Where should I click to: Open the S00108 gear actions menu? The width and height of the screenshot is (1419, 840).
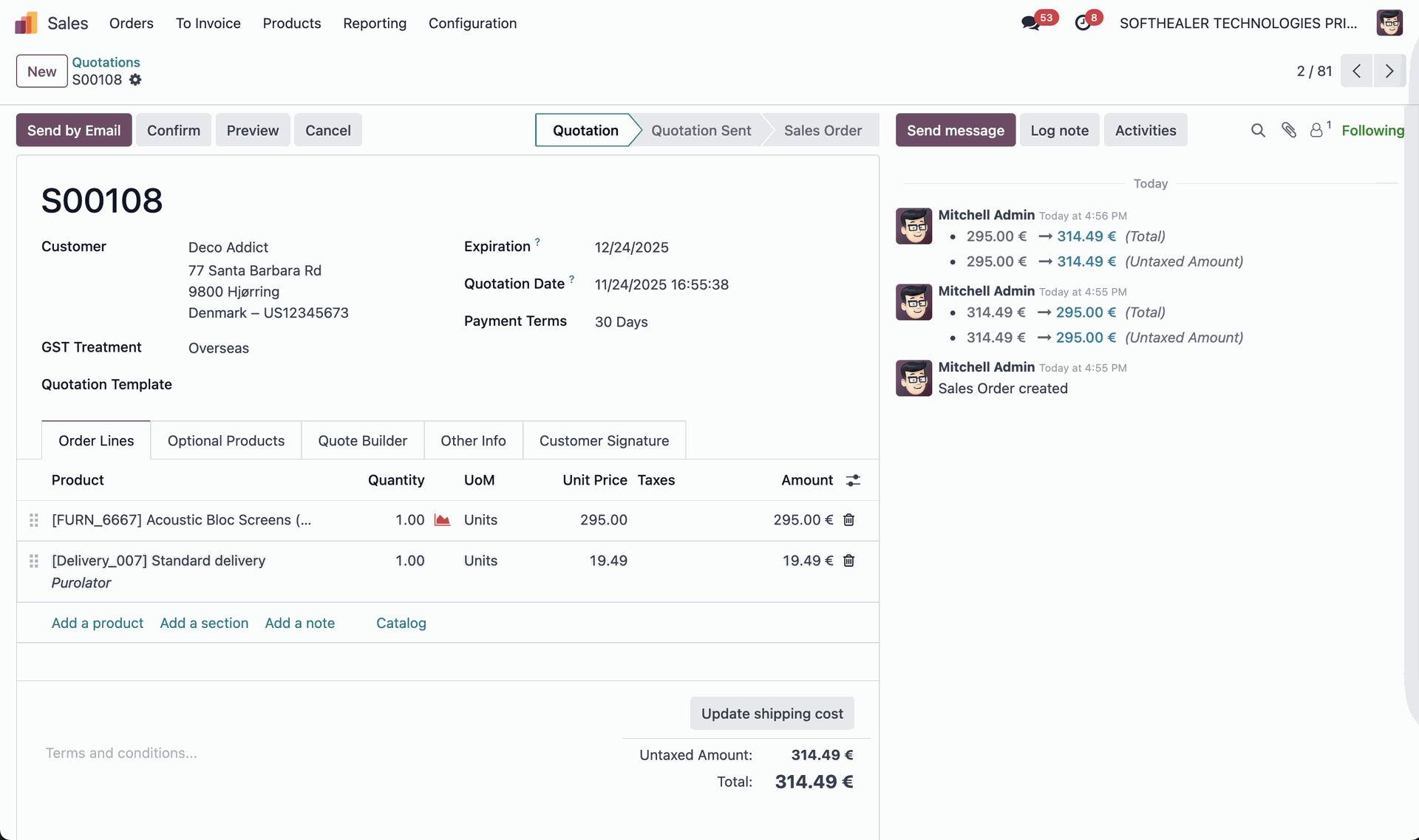pyautogui.click(x=135, y=80)
